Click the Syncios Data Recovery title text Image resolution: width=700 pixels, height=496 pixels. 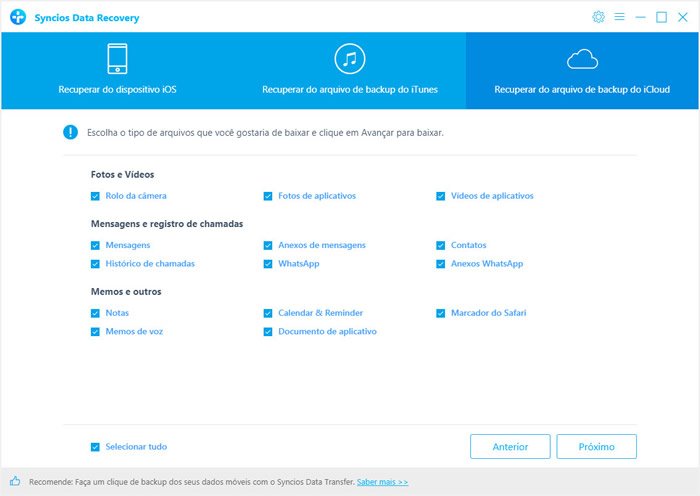pos(87,18)
